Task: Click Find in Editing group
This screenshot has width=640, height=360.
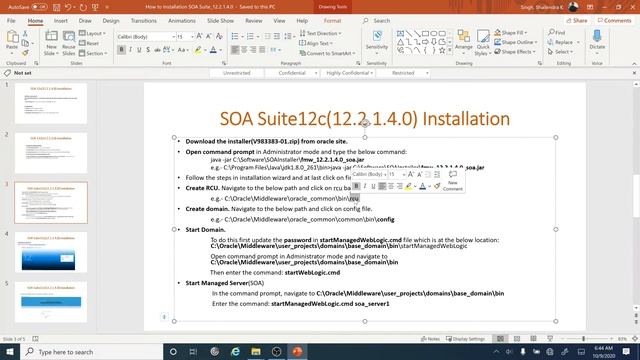Action: 557,32
